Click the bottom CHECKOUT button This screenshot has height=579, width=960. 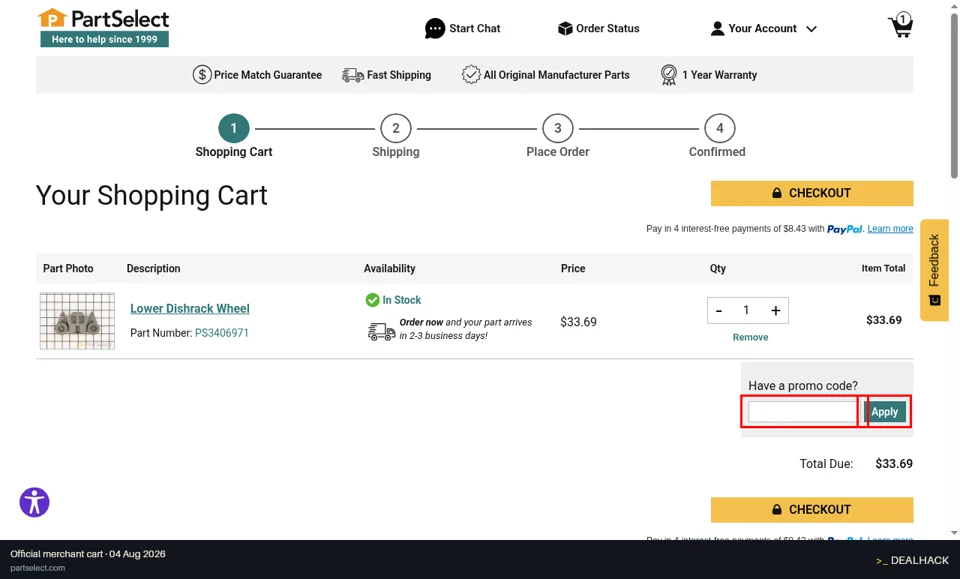[x=812, y=510]
